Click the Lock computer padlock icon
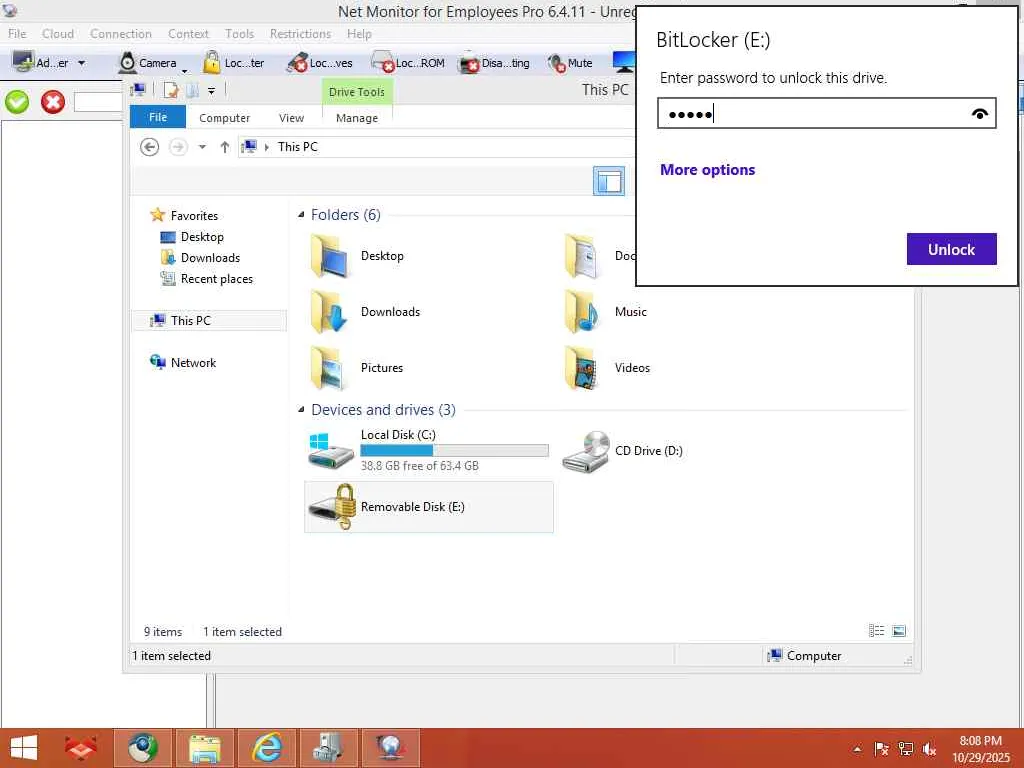The width and height of the screenshot is (1024, 768). [x=212, y=63]
